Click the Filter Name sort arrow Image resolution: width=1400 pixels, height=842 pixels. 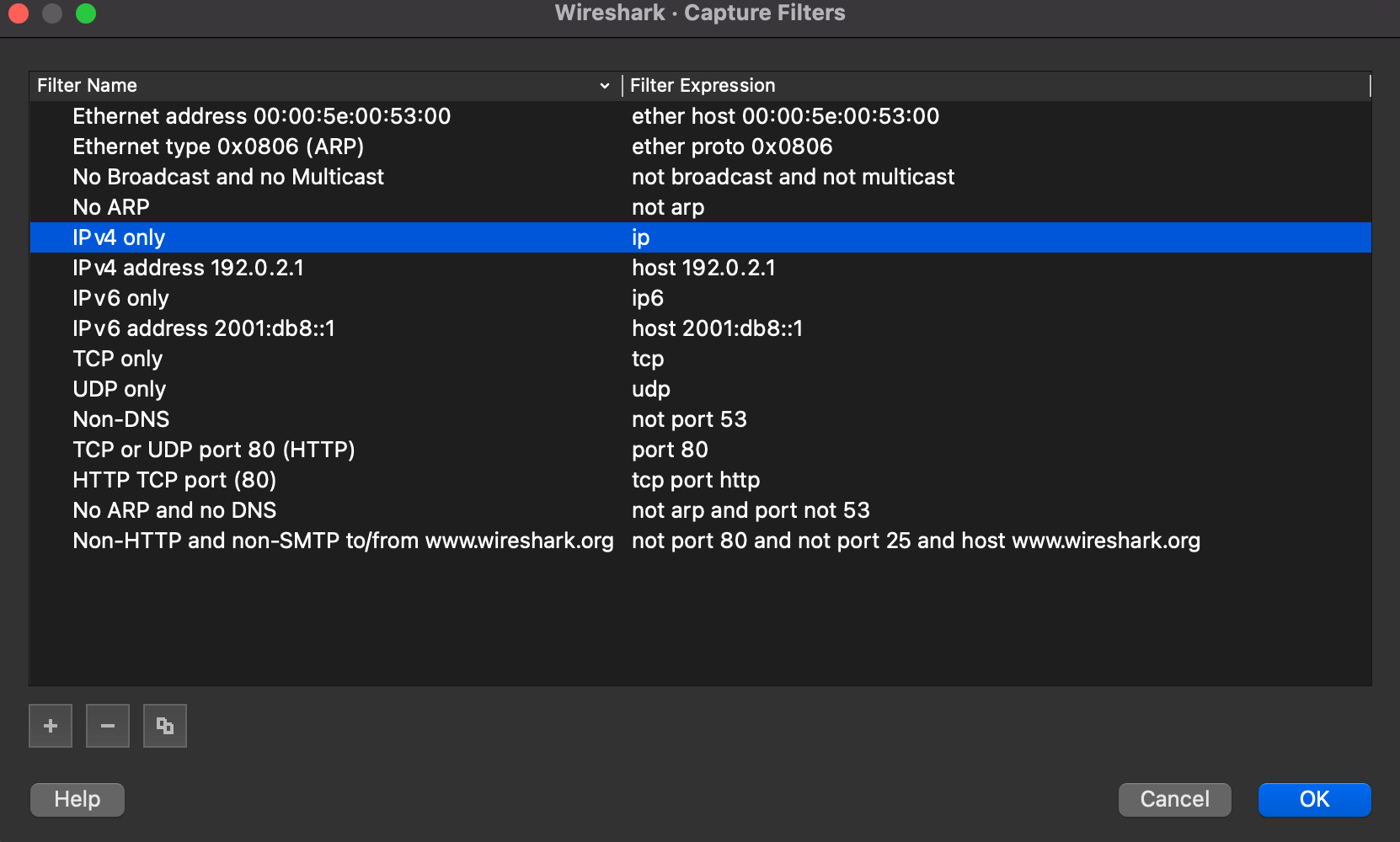[604, 86]
